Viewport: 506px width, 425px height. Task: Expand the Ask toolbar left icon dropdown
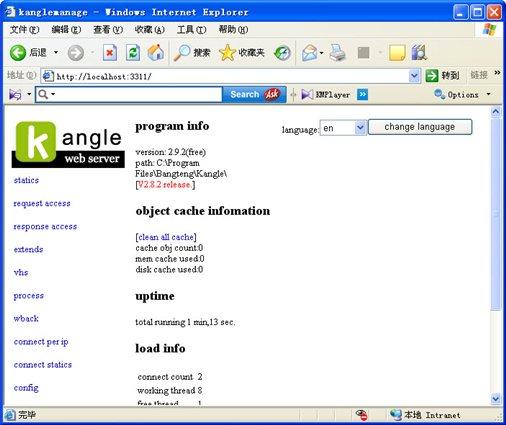tap(29, 95)
